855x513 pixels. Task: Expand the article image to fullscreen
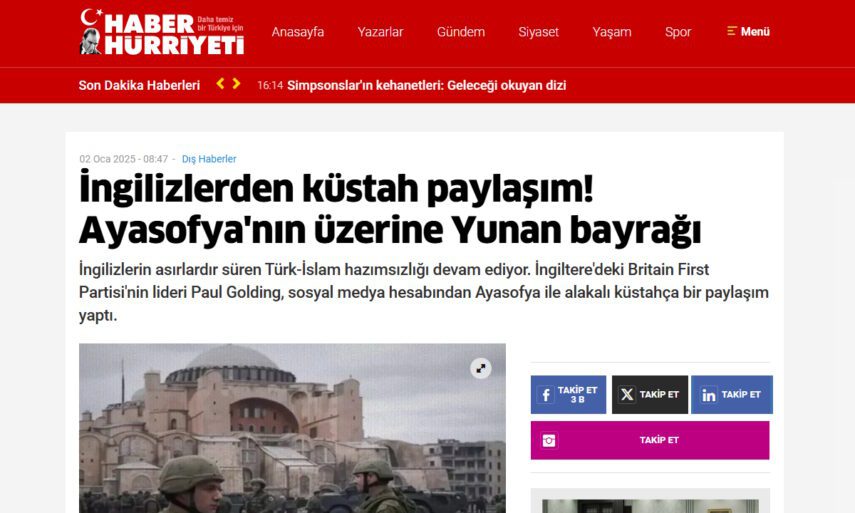[480, 369]
